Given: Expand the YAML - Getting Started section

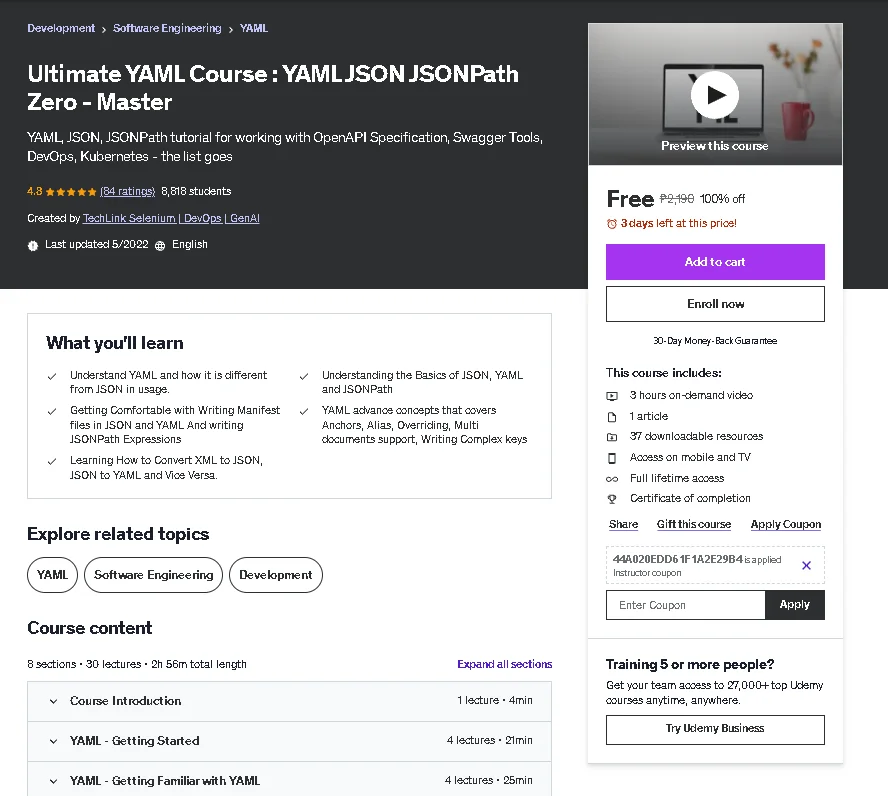Looking at the screenshot, I should (289, 741).
